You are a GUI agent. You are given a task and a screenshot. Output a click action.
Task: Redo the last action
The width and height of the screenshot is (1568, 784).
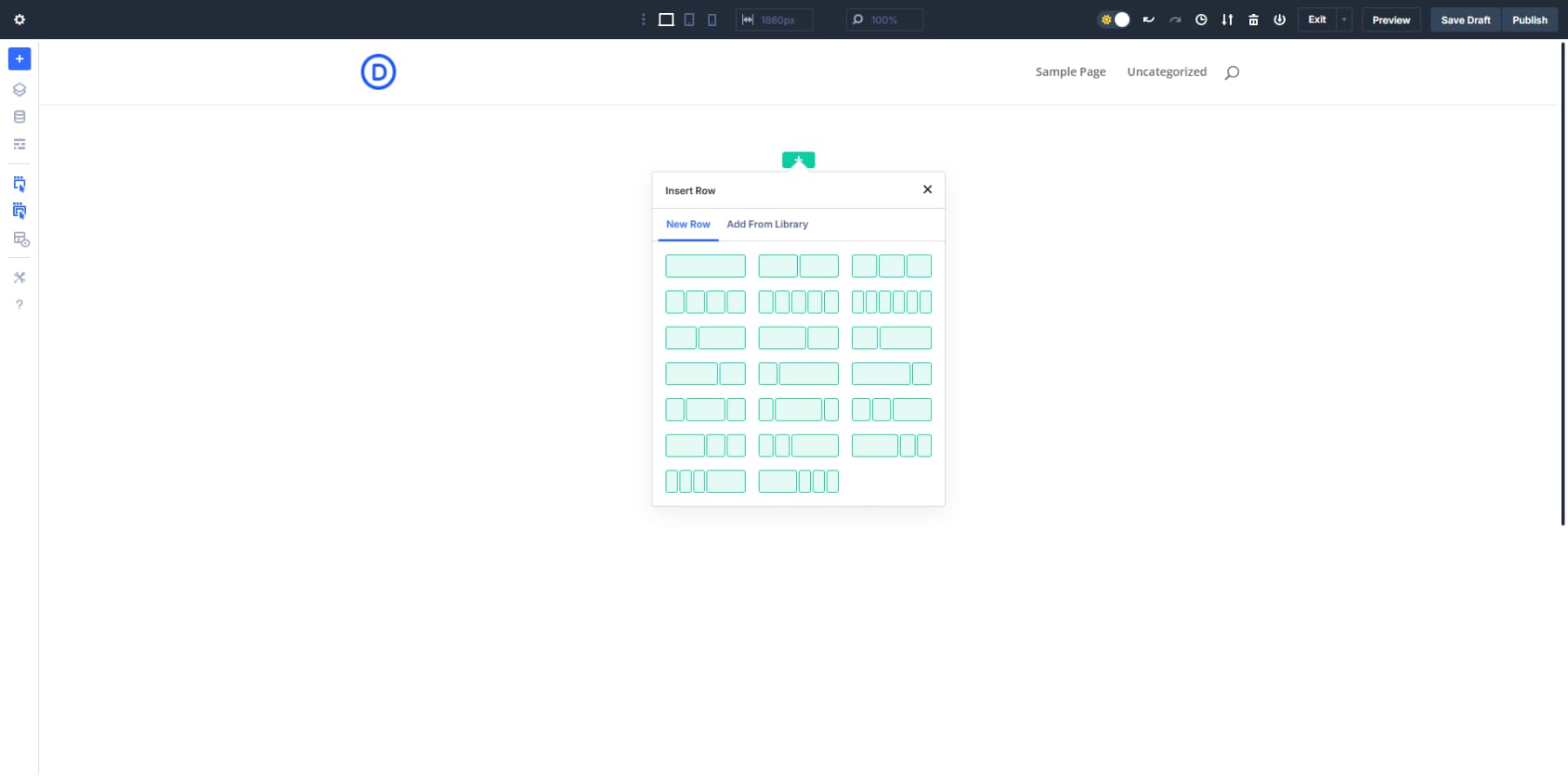[x=1175, y=19]
